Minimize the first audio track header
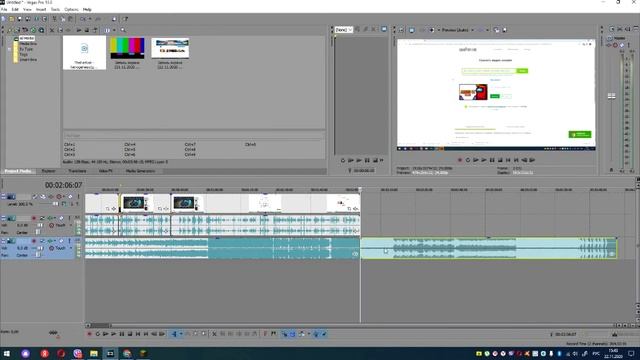The height and width of the screenshot is (360, 640). [x=4, y=218]
